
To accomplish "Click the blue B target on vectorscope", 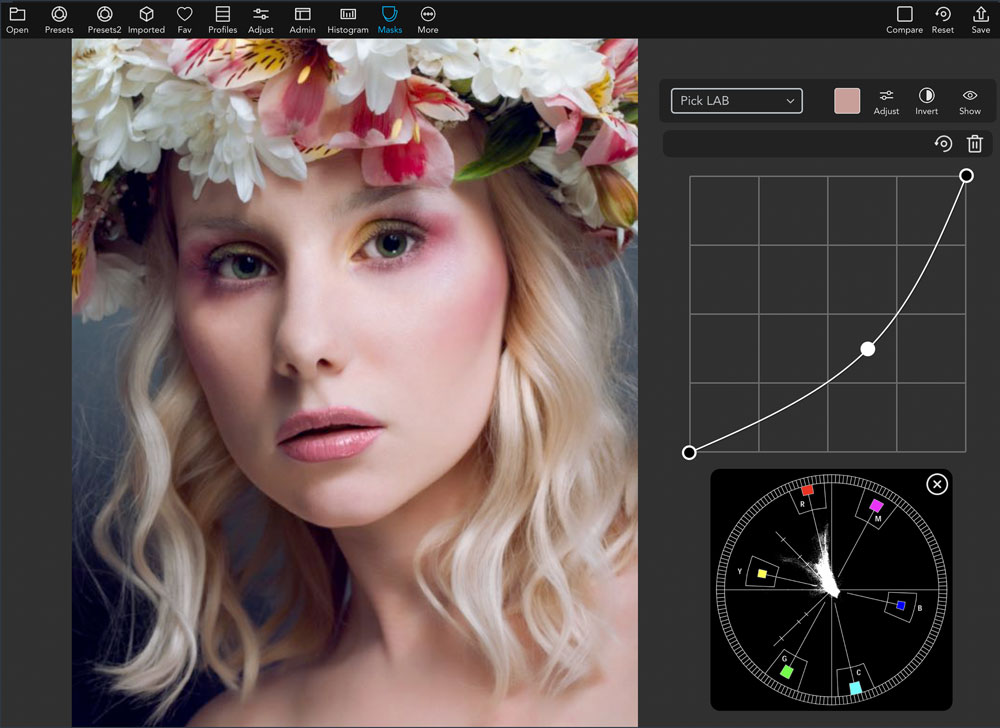I will coord(901,605).
